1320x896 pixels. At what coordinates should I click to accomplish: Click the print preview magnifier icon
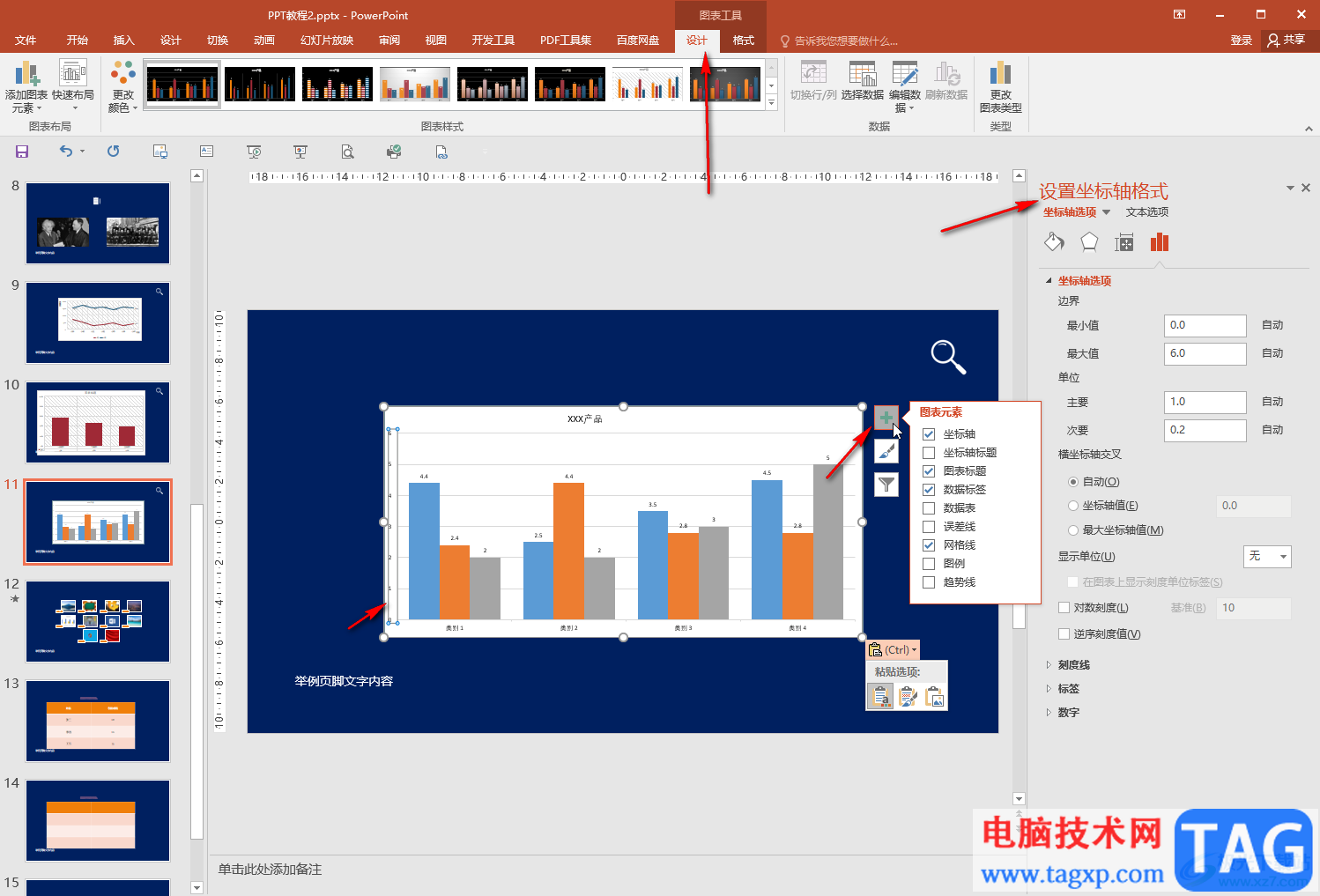click(347, 152)
